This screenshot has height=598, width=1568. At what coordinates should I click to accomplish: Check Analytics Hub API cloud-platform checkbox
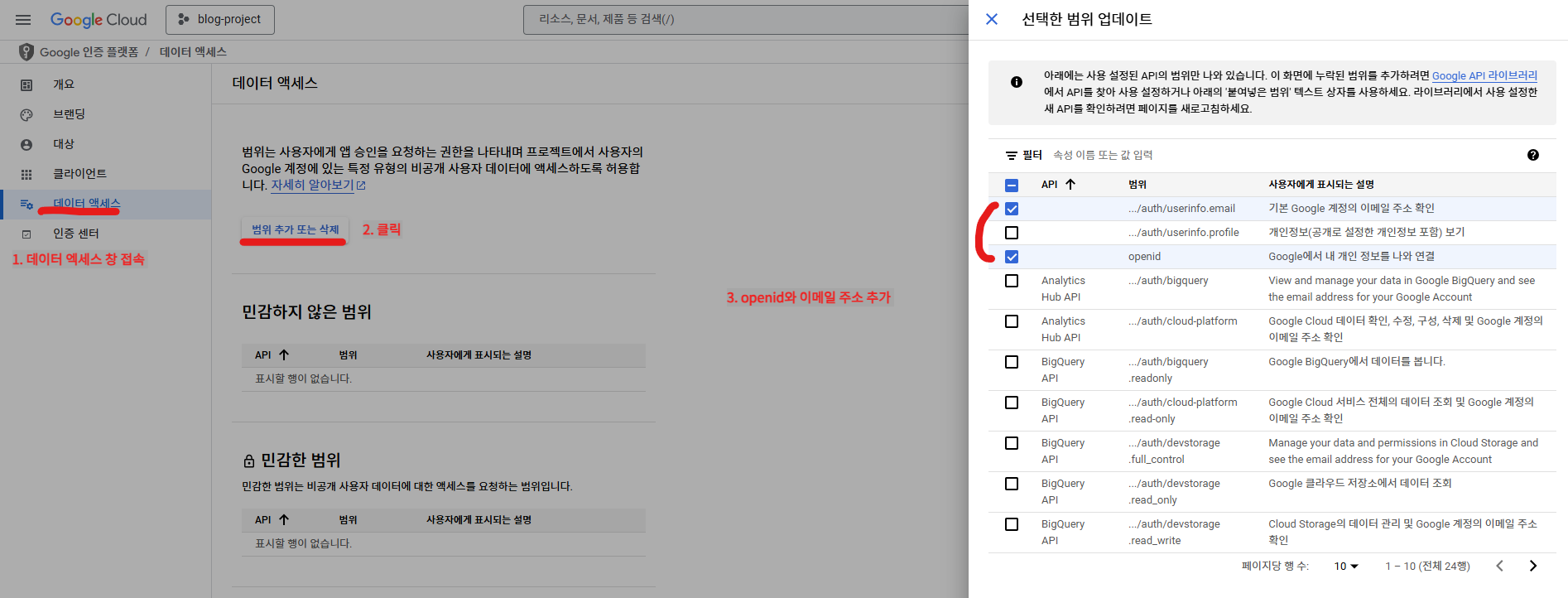pos(1012,321)
